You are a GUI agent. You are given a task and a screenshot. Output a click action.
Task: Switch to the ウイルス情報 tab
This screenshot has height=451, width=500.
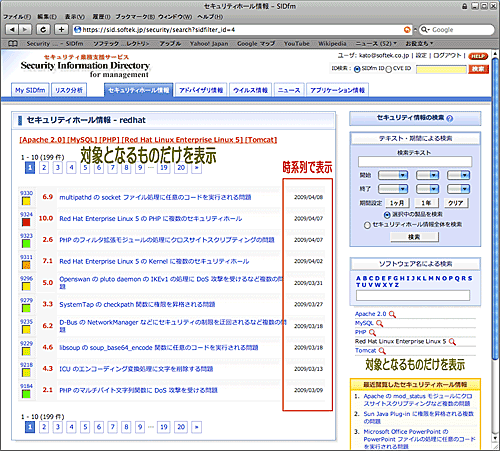(250, 90)
